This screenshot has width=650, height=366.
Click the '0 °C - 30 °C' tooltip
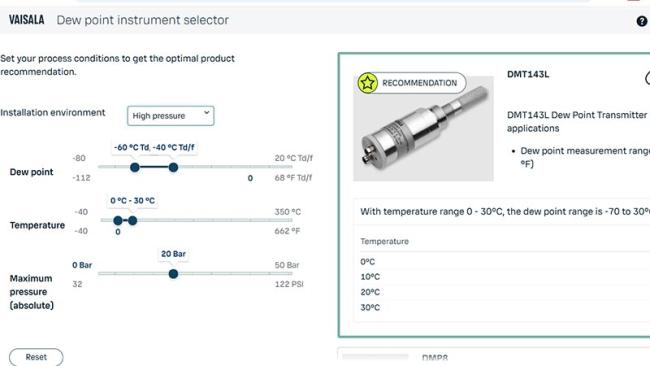[132, 201]
